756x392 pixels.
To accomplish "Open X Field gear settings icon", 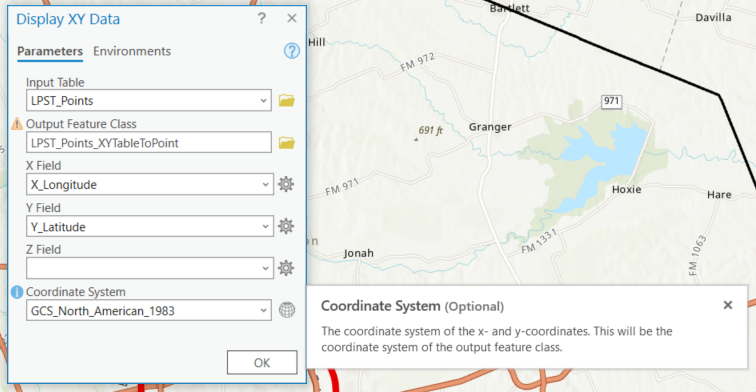I will tap(286, 184).
